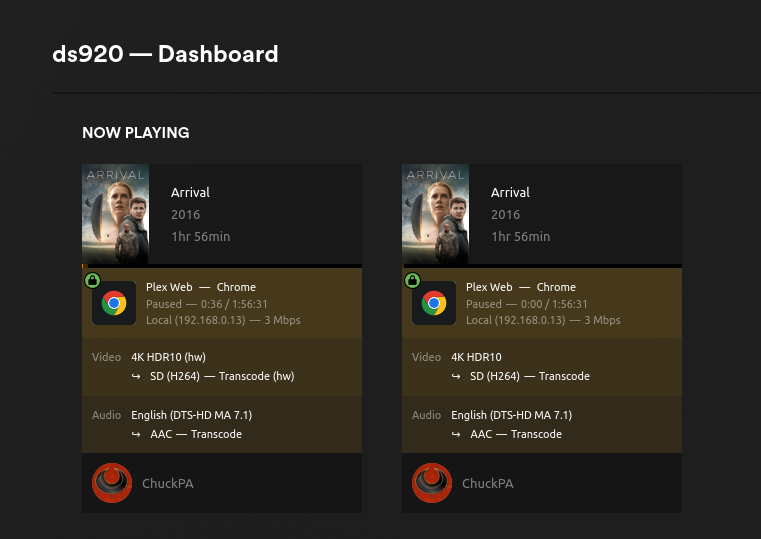Viewport: 761px width, 539px height.
Task: Click the Arrival title in the 0:00 session card
Action: [510, 193]
